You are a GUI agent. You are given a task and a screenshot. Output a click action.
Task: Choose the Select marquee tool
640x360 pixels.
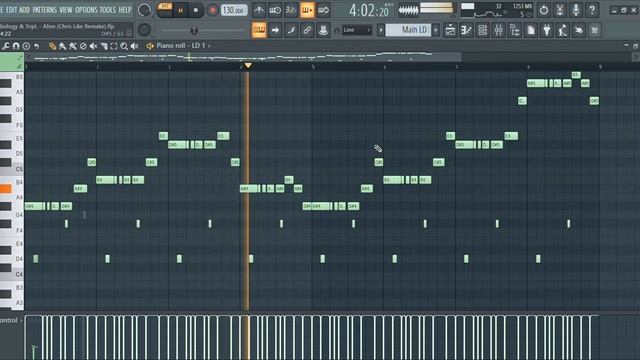[114, 46]
